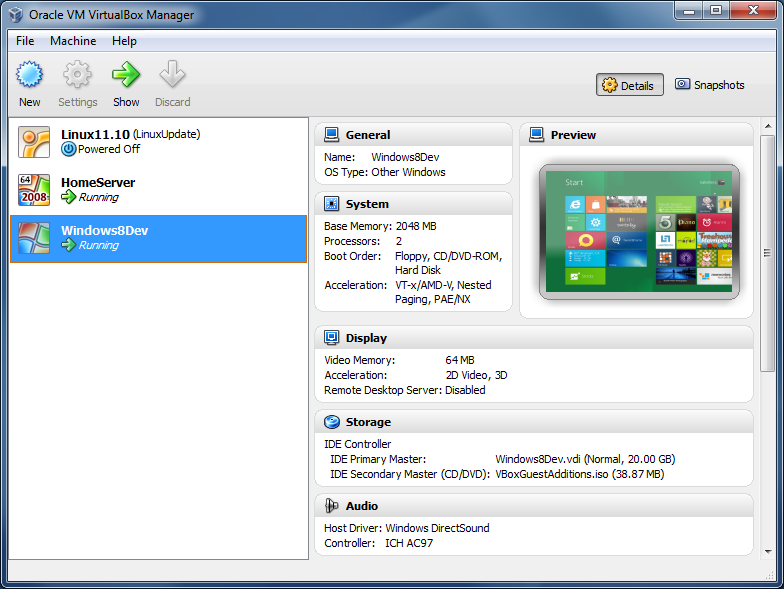Click the System section chip icon
The height and width of the screenshot is (589, 784).
tap(332, 204)
